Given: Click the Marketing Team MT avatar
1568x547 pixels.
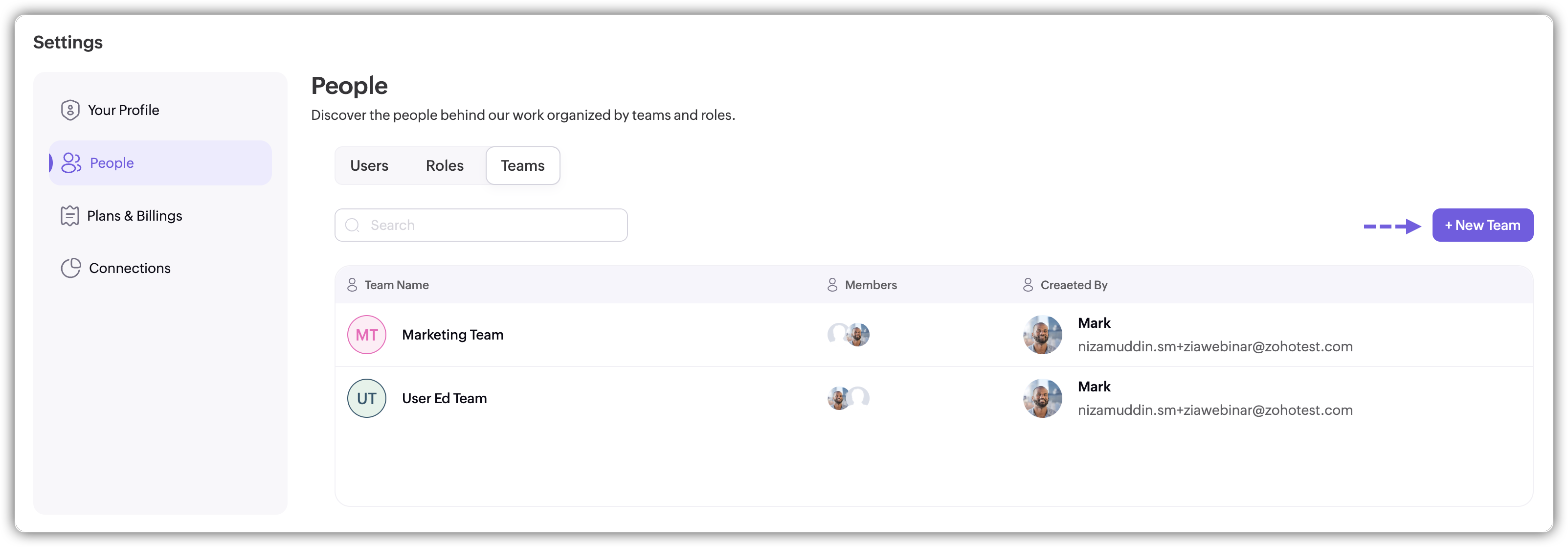Looking at the screenshot, I should click(x=366, y=335).
